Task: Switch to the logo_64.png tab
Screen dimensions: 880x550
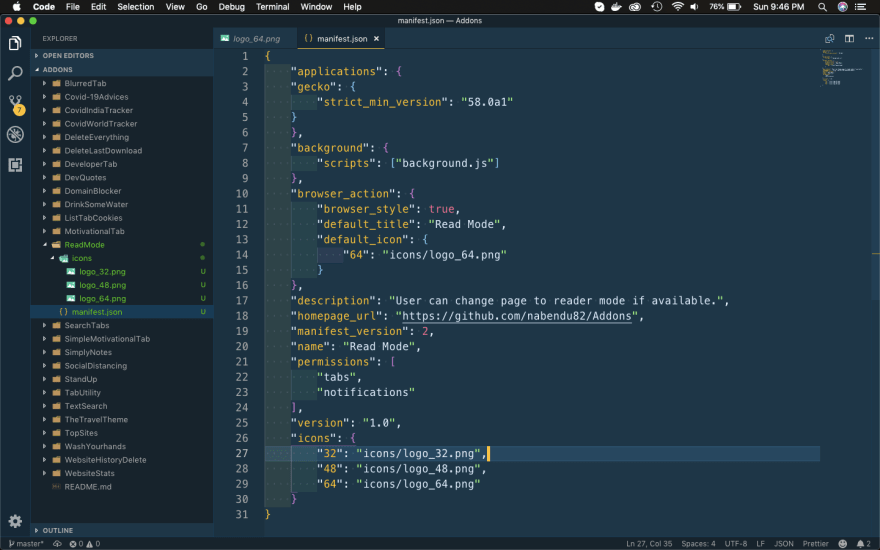Action: click(x=255, y=39)
